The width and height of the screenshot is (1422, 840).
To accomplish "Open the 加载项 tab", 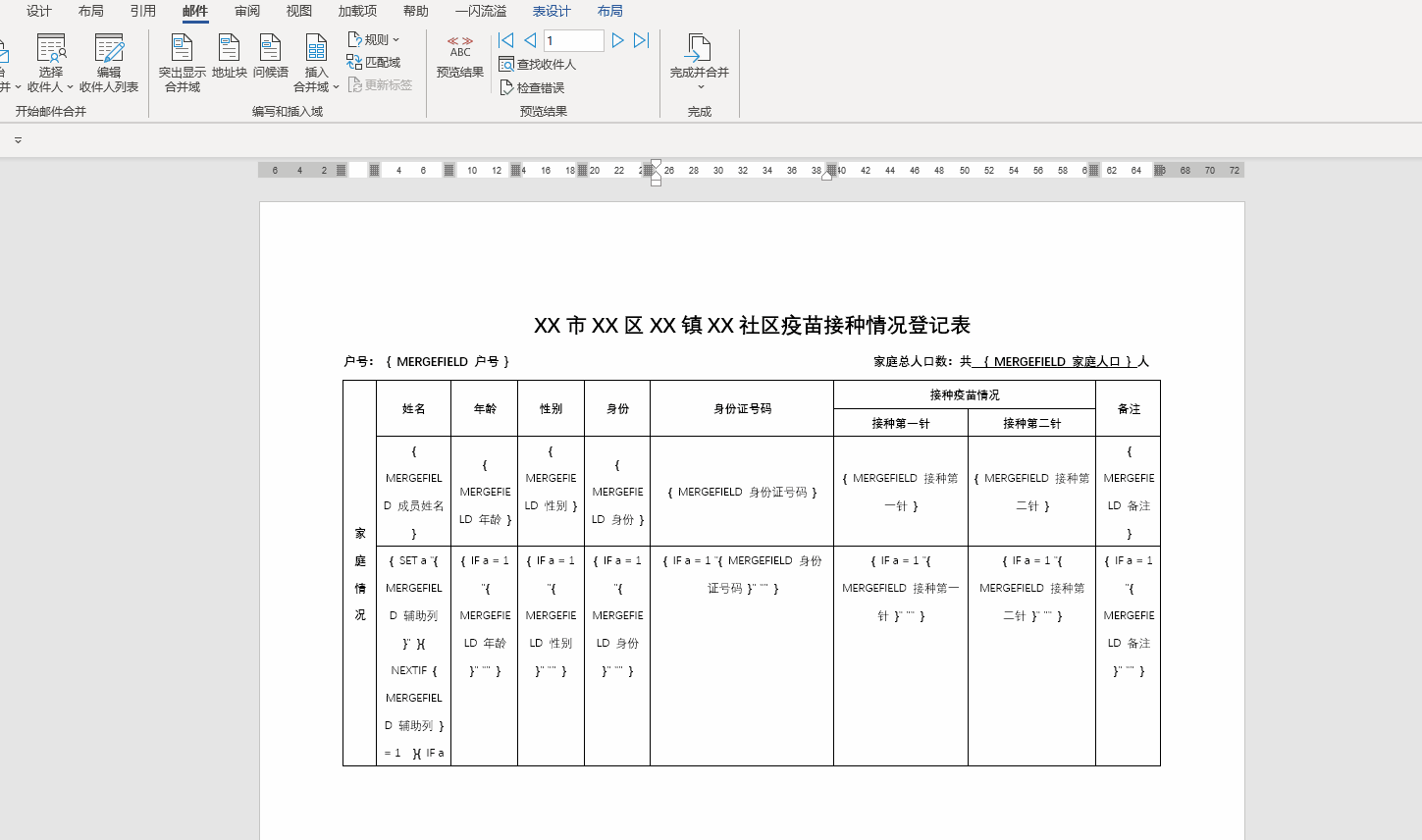I will coord(357,11).
